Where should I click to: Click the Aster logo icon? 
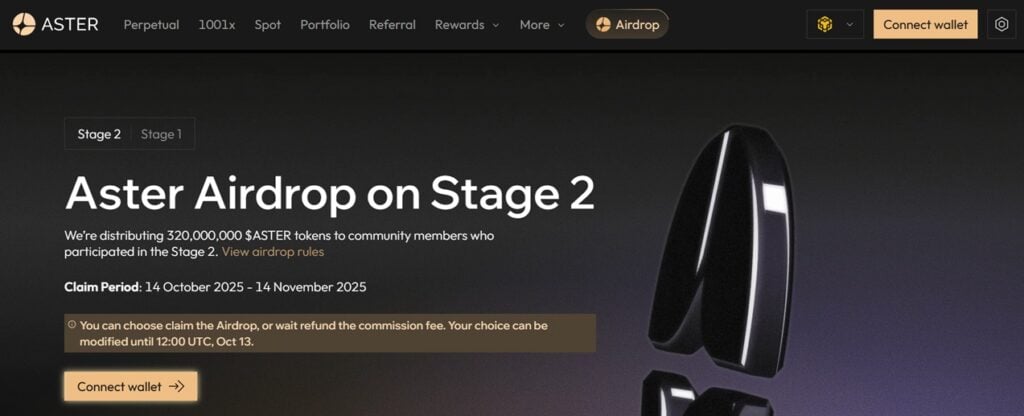tap(24, 25)
